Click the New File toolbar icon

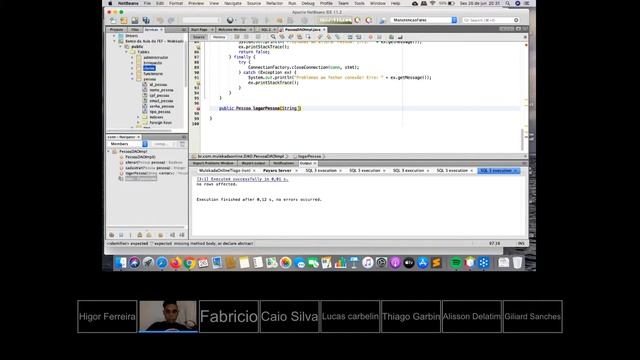[x=113, y=20]
